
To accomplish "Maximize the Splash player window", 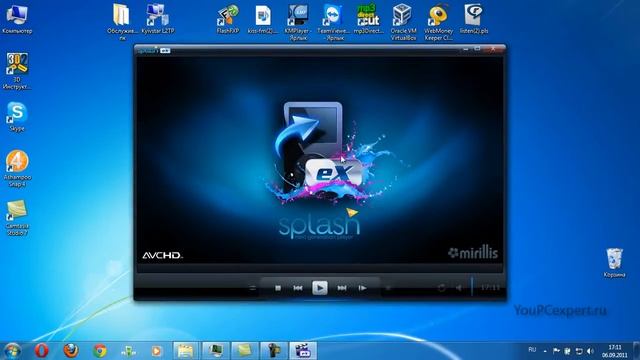I will [477, 49].
